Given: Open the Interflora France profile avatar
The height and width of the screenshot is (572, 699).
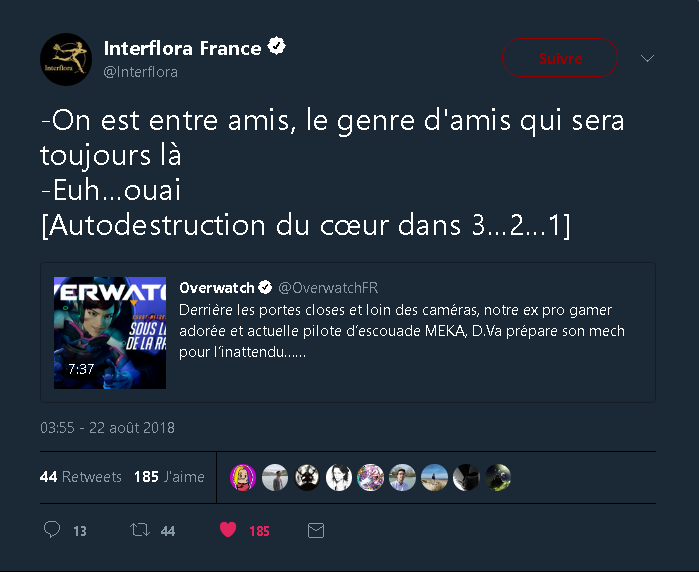Looking at the screenshot, I should pyautogui.click(x=66, y=59).
